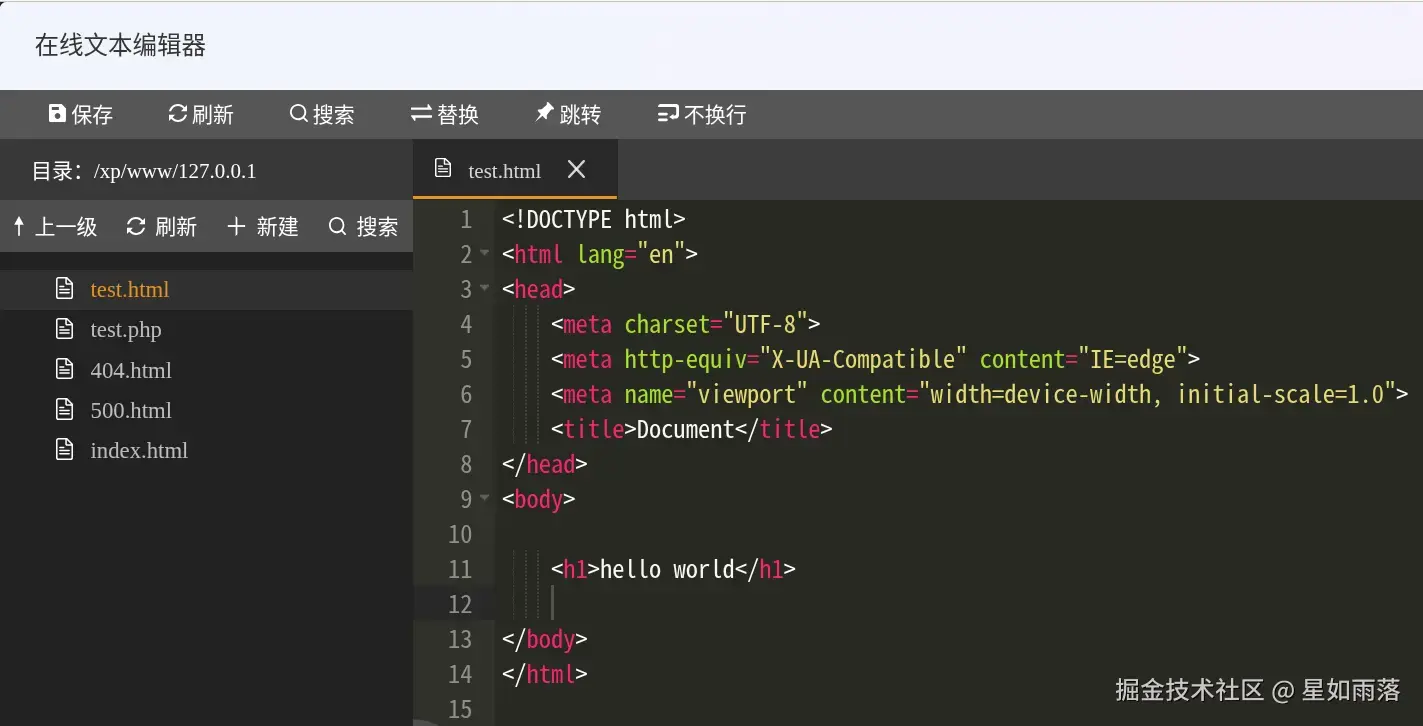Click the up-arrow icon beside 上一级
1423x726 pixels.
(x=19, y=227)
